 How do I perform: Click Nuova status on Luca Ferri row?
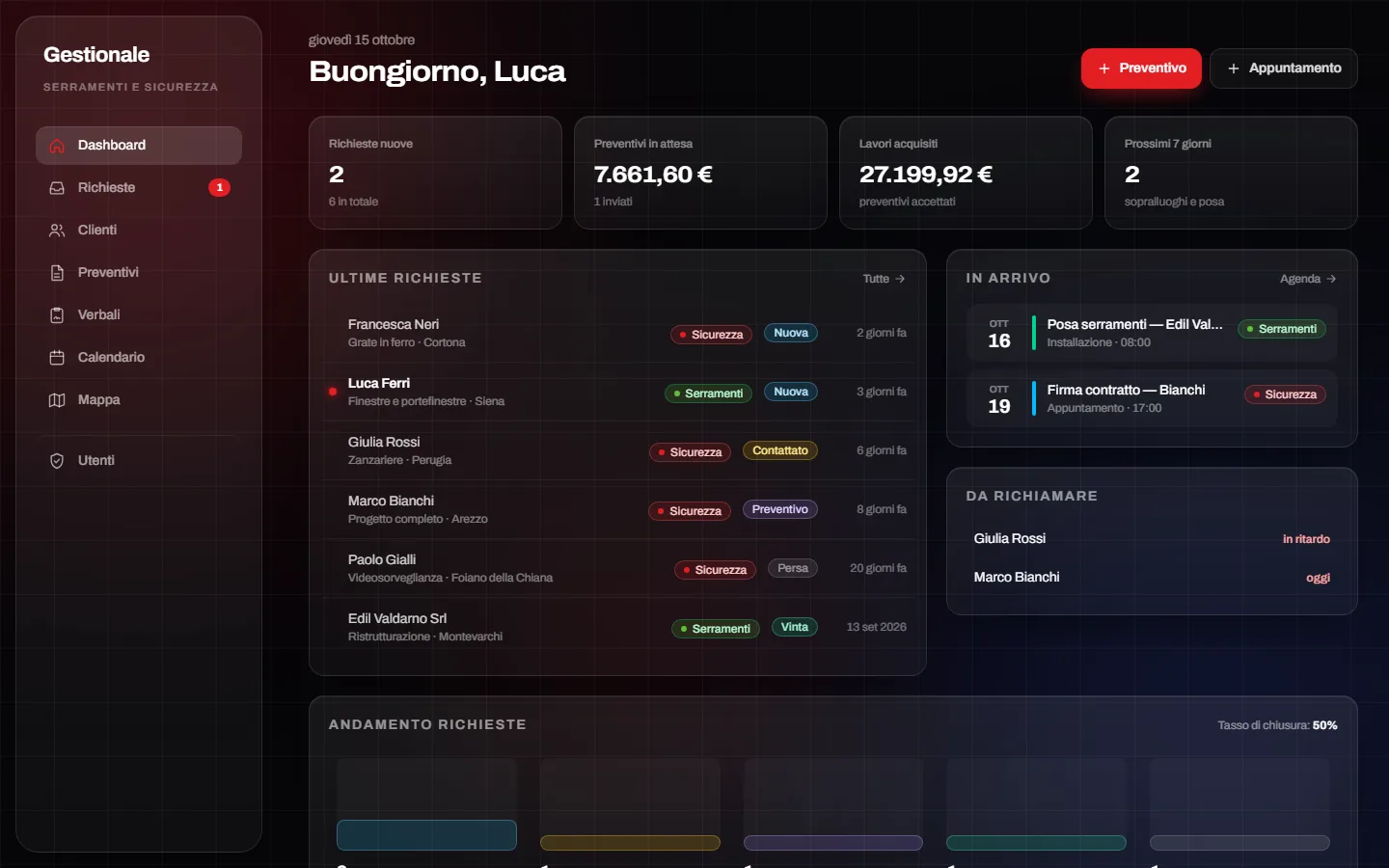791,392
